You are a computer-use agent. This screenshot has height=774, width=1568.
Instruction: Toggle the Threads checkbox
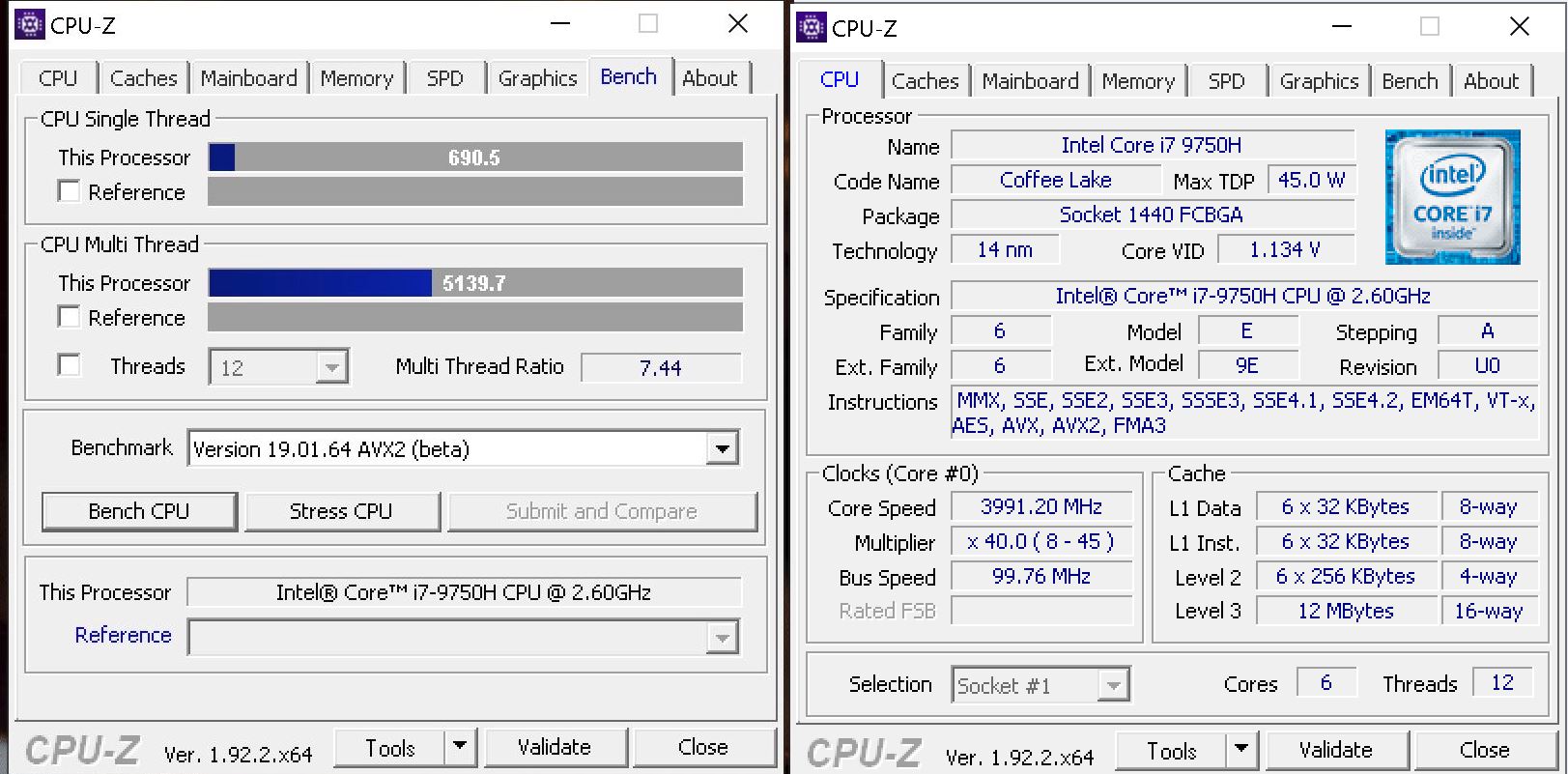click(x=69, y=365)
